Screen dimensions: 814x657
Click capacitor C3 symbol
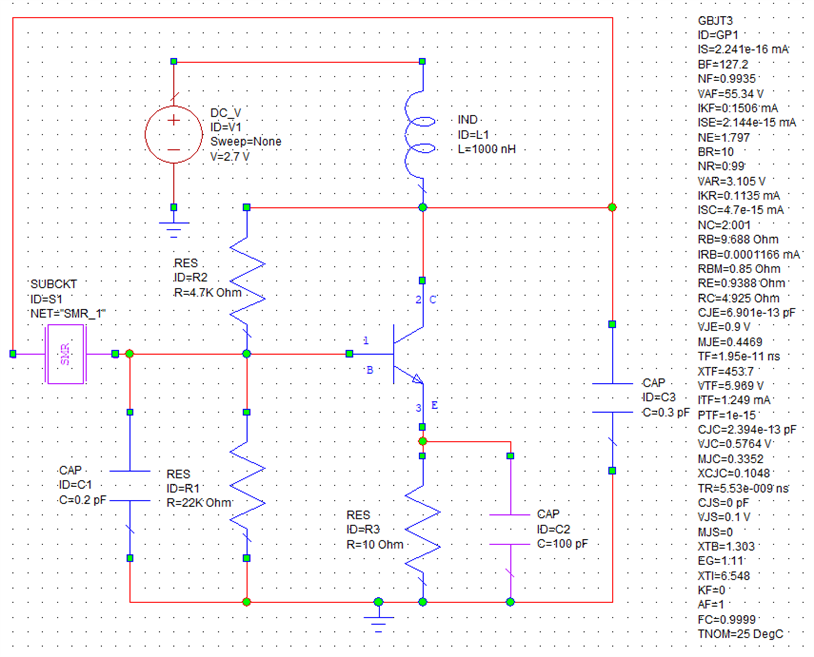pos(612,398)
